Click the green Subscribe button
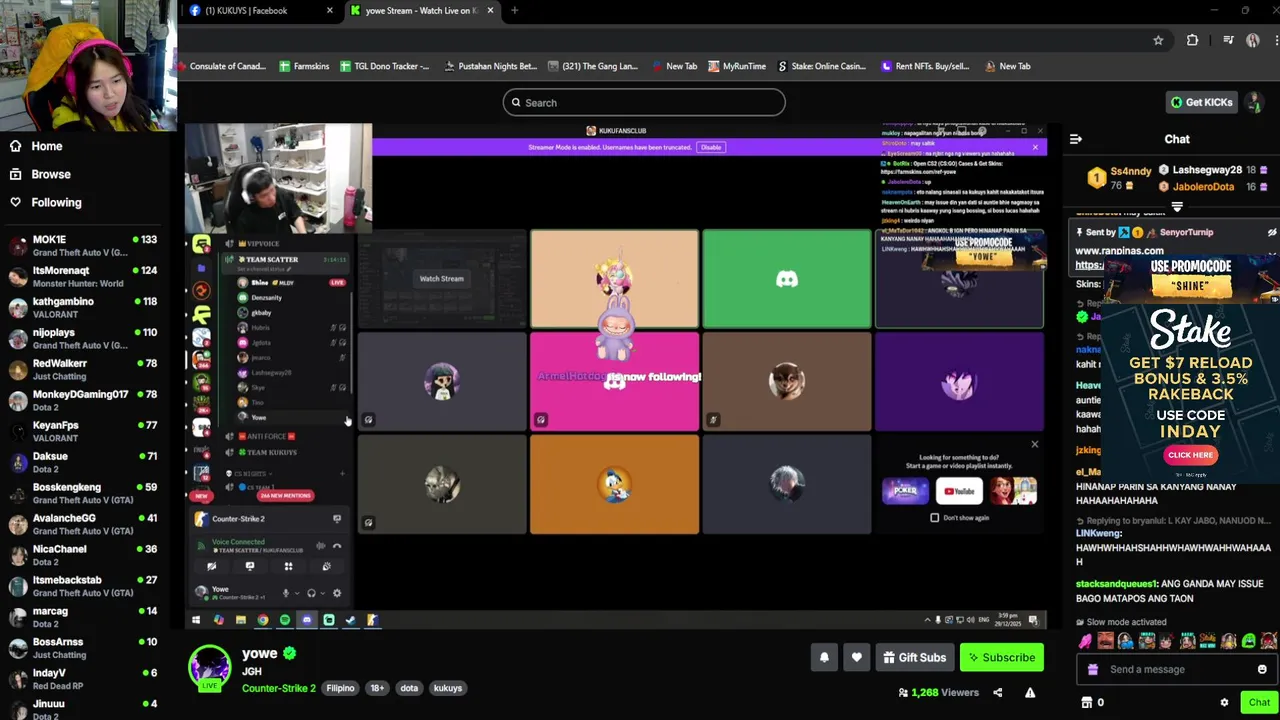 (1001, 657)
